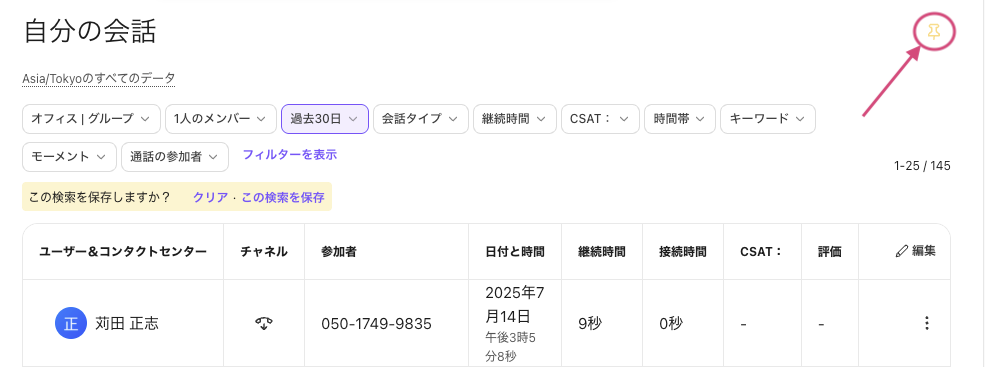
Task: Expand the 会話タイプ filter
Action: (x=420, y=119)
